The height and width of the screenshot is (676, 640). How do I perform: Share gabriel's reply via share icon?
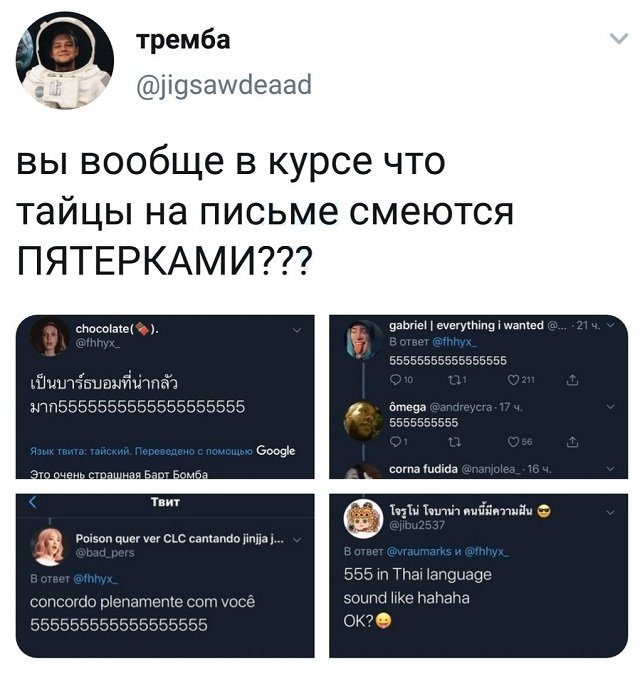(572, 380)
